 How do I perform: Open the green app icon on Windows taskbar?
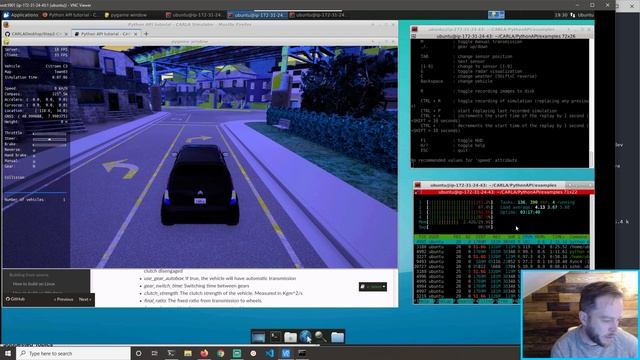coord(237,353)
